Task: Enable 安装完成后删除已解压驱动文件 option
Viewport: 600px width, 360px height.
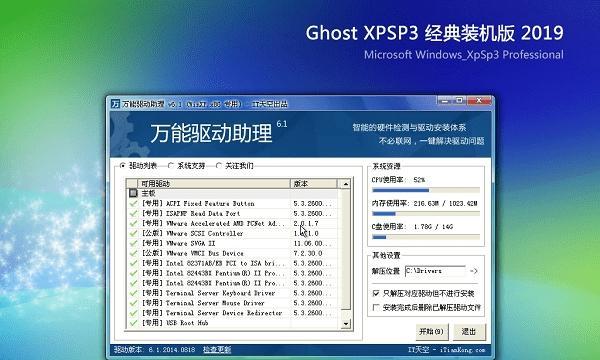Action: (x=376, y=307)
